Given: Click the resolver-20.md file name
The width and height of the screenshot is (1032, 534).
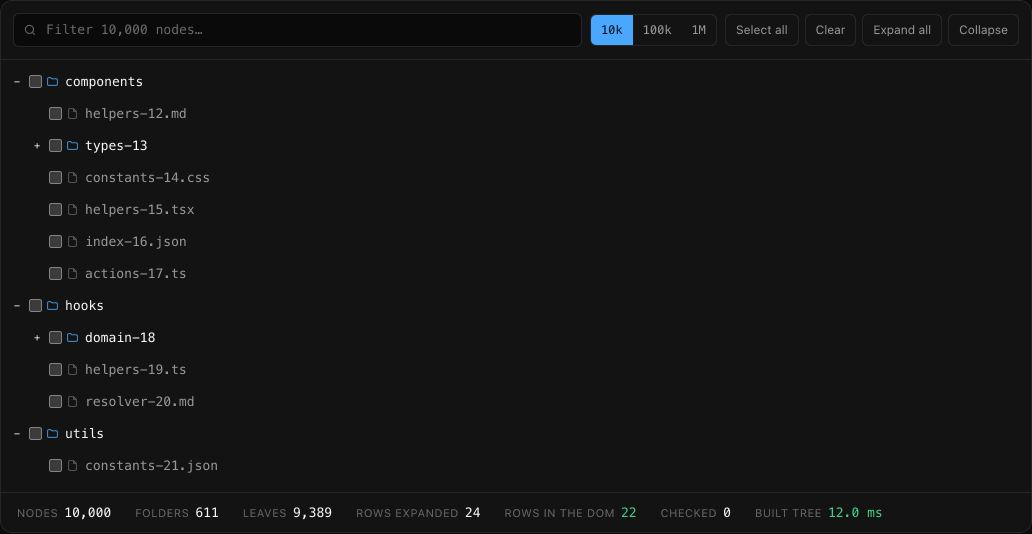Looking at the screenshot, I should (140, 401).
